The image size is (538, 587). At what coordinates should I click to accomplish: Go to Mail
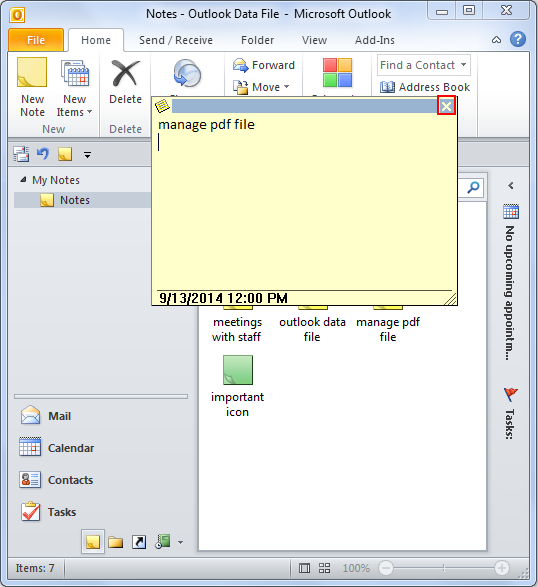point(46,416)
